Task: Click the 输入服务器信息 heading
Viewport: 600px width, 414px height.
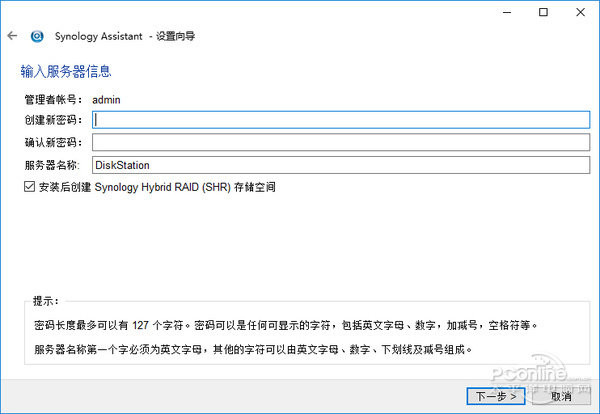Action: (x=66, y=72)
